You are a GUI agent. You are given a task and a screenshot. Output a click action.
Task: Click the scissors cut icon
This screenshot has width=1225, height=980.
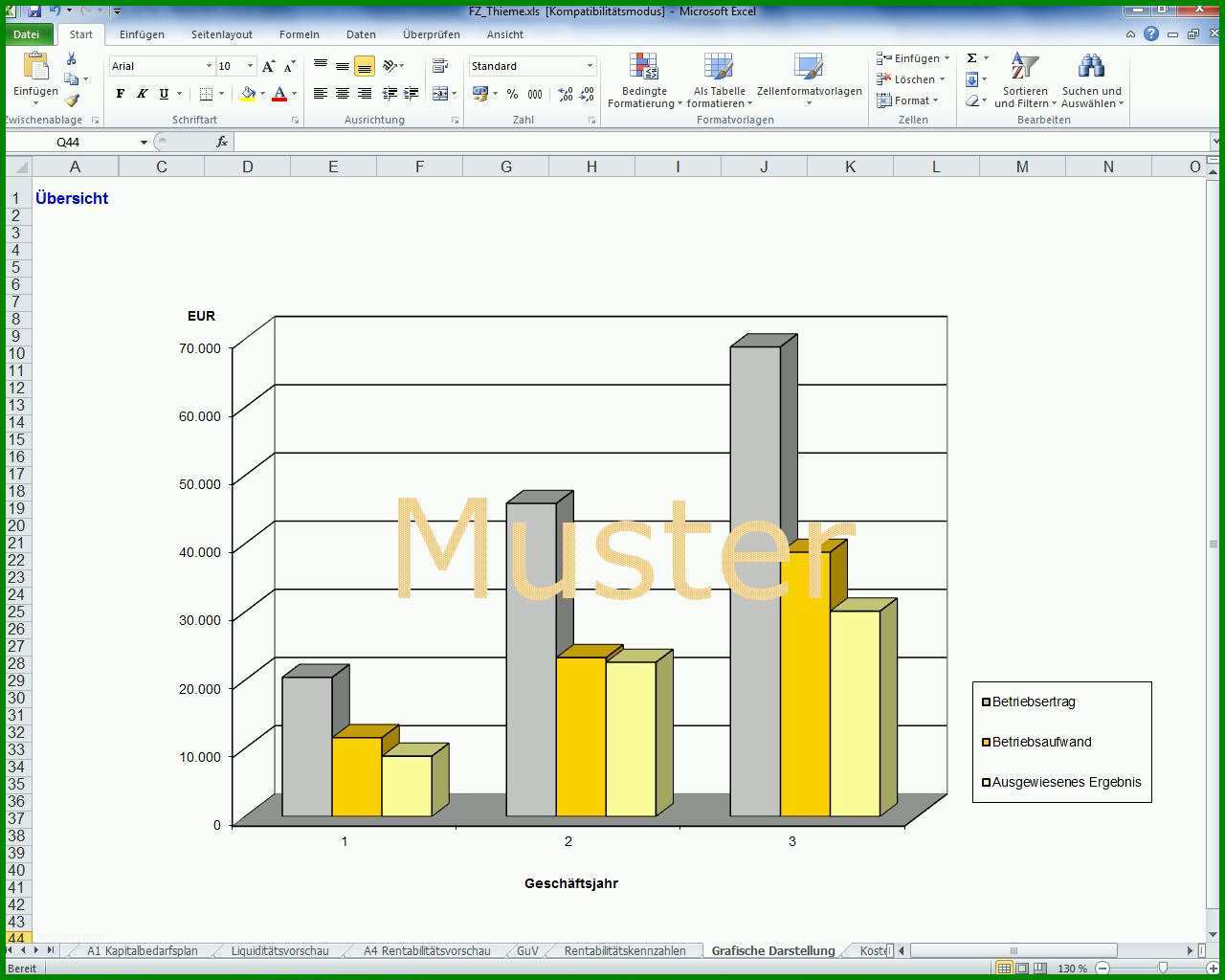tap(71, 58)
